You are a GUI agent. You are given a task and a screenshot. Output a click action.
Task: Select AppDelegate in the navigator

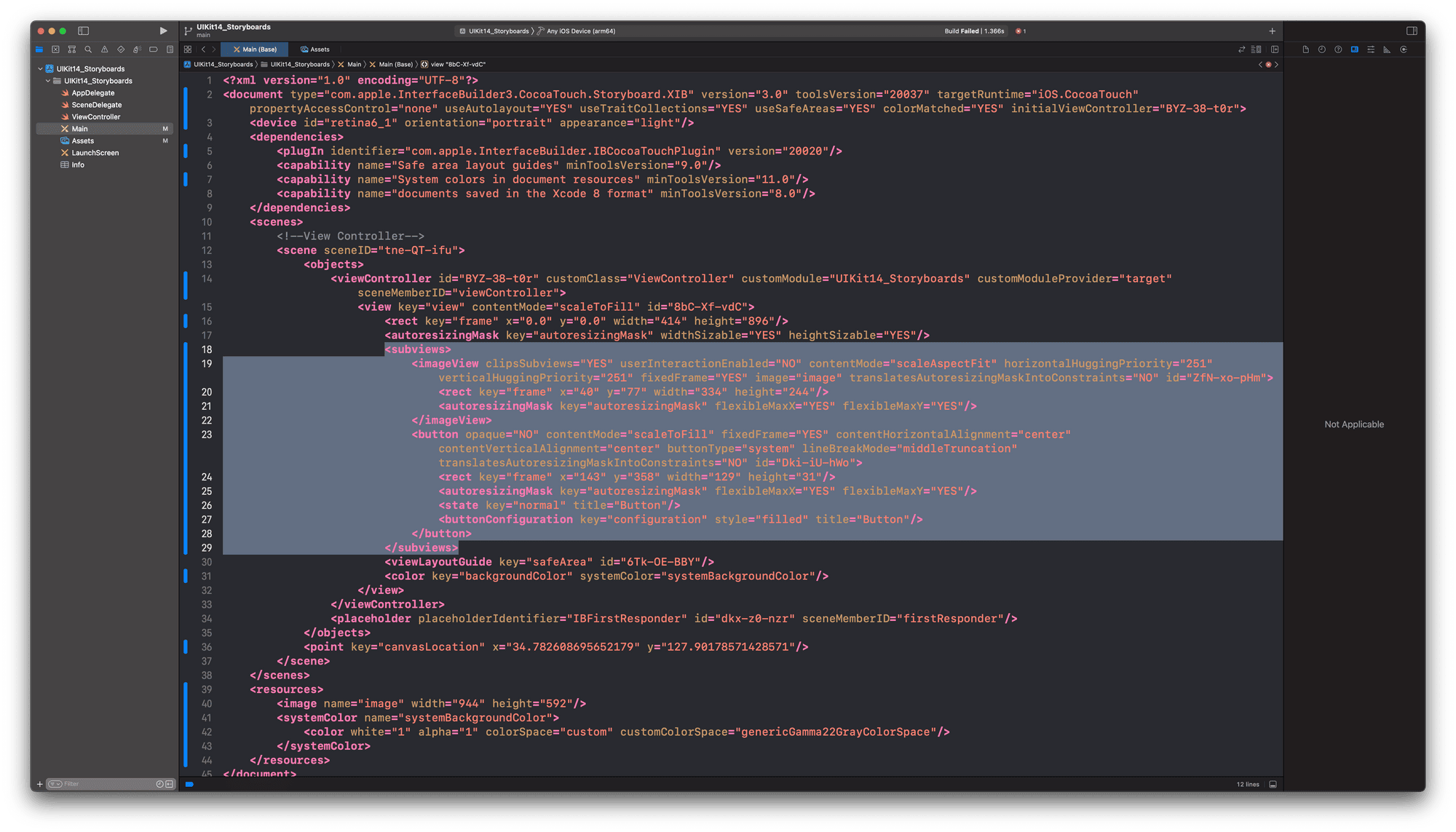(92, 92)
